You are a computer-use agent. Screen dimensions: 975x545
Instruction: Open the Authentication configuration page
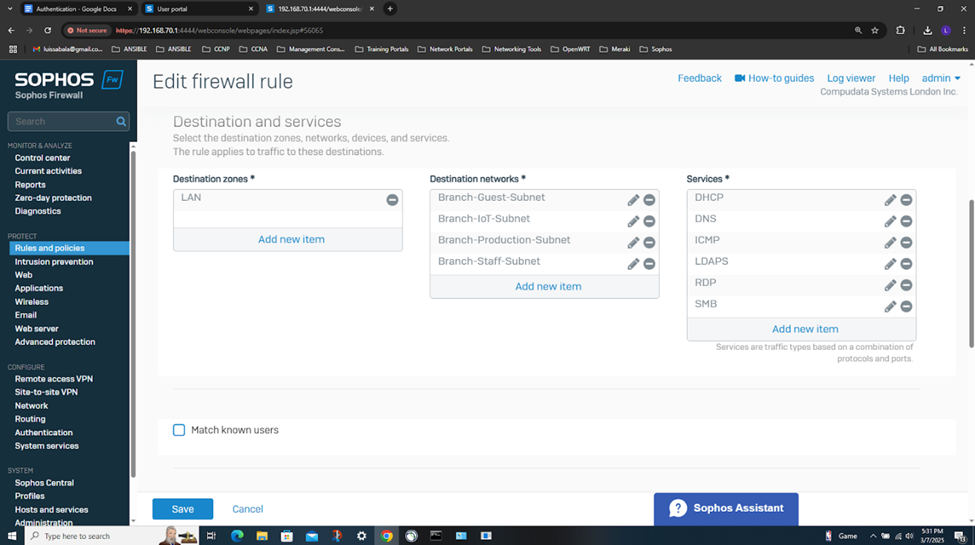[44, 432]
